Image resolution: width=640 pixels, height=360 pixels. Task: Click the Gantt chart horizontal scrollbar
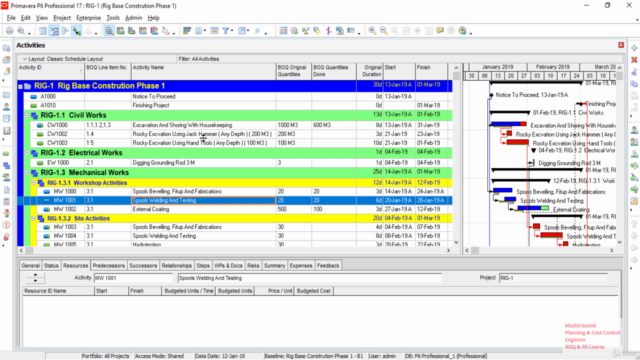coord(539,251)
